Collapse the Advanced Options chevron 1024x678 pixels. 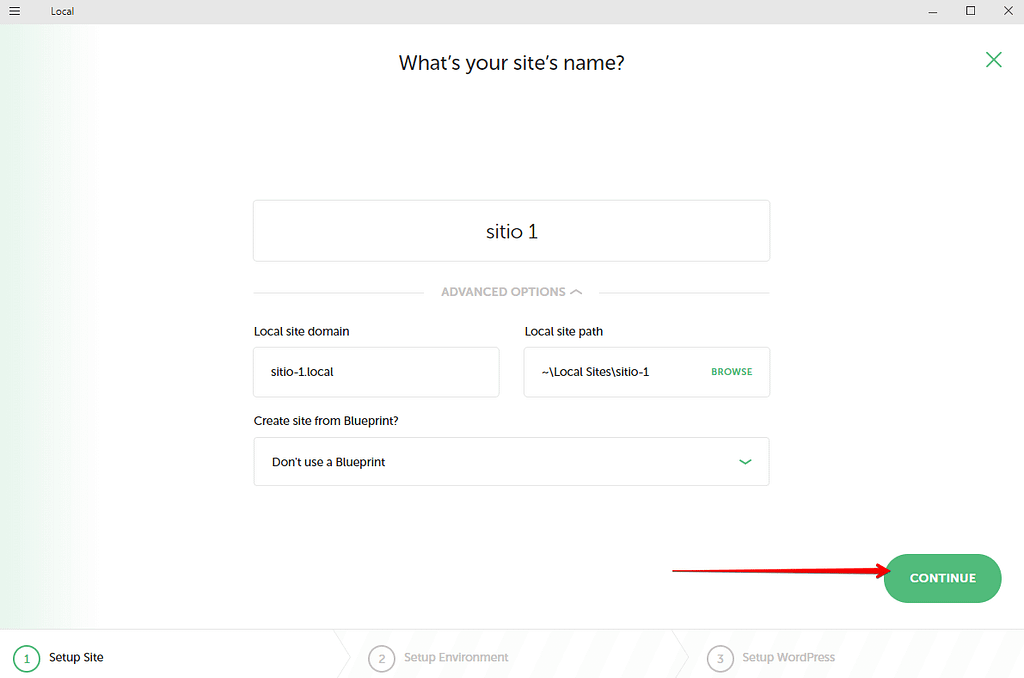(576, 292)
